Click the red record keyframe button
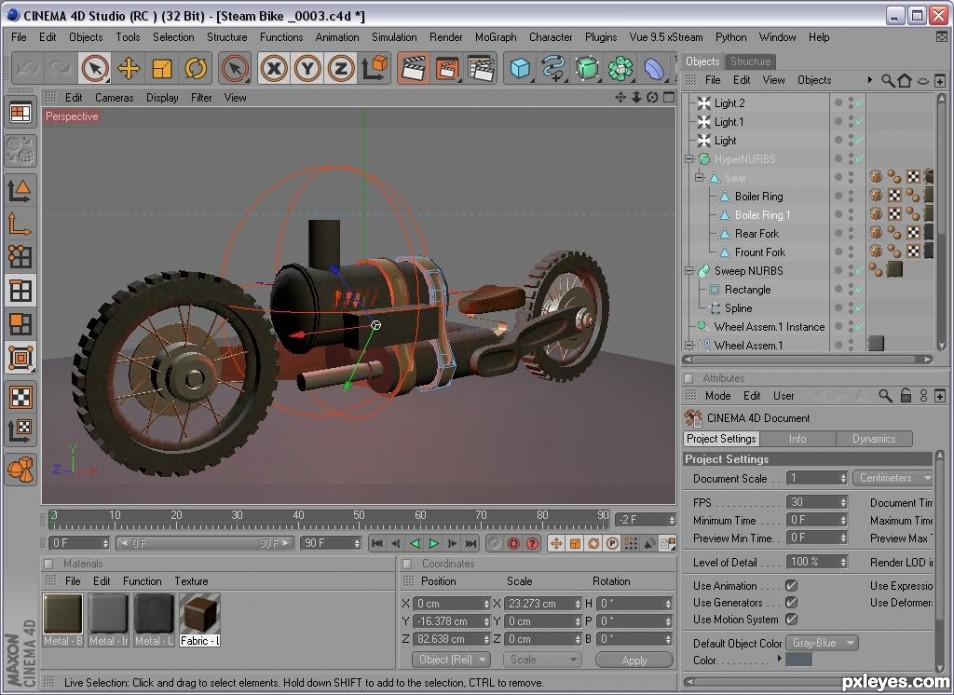This screenshot has width=954, height=695. (514, 543)
